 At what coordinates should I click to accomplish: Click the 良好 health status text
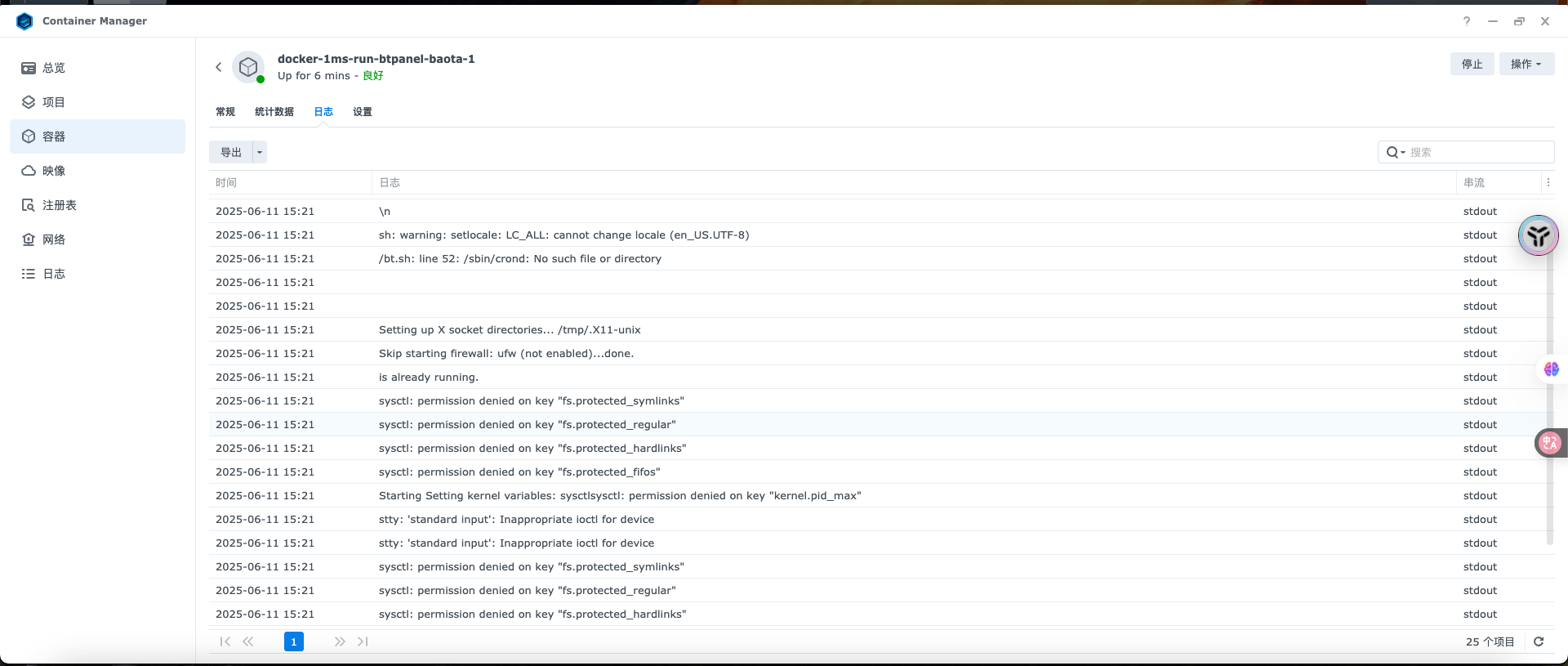373,75
